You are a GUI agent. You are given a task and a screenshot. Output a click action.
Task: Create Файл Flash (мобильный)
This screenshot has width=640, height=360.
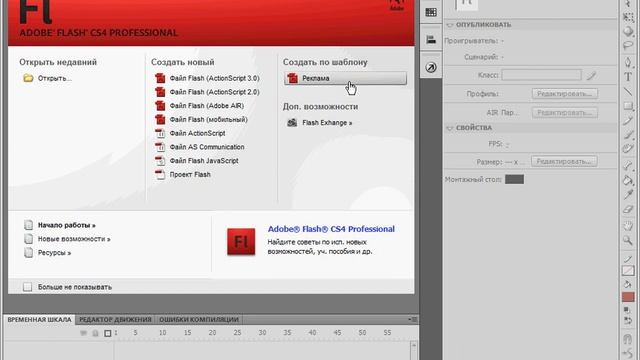[201, 120]
